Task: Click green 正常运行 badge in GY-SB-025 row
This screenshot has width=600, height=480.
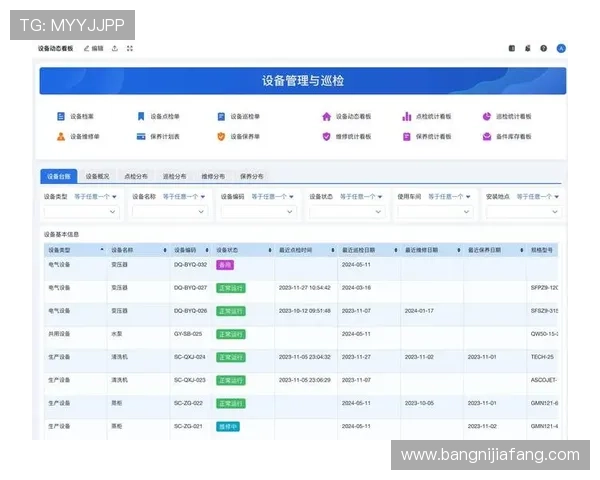Action: [x=231, y=335]
